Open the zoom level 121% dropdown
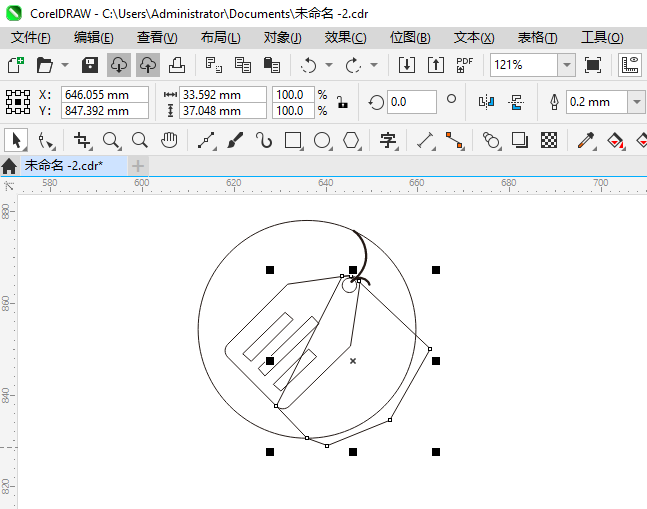This screenshot has height=509, width=647. click(567, 65)
